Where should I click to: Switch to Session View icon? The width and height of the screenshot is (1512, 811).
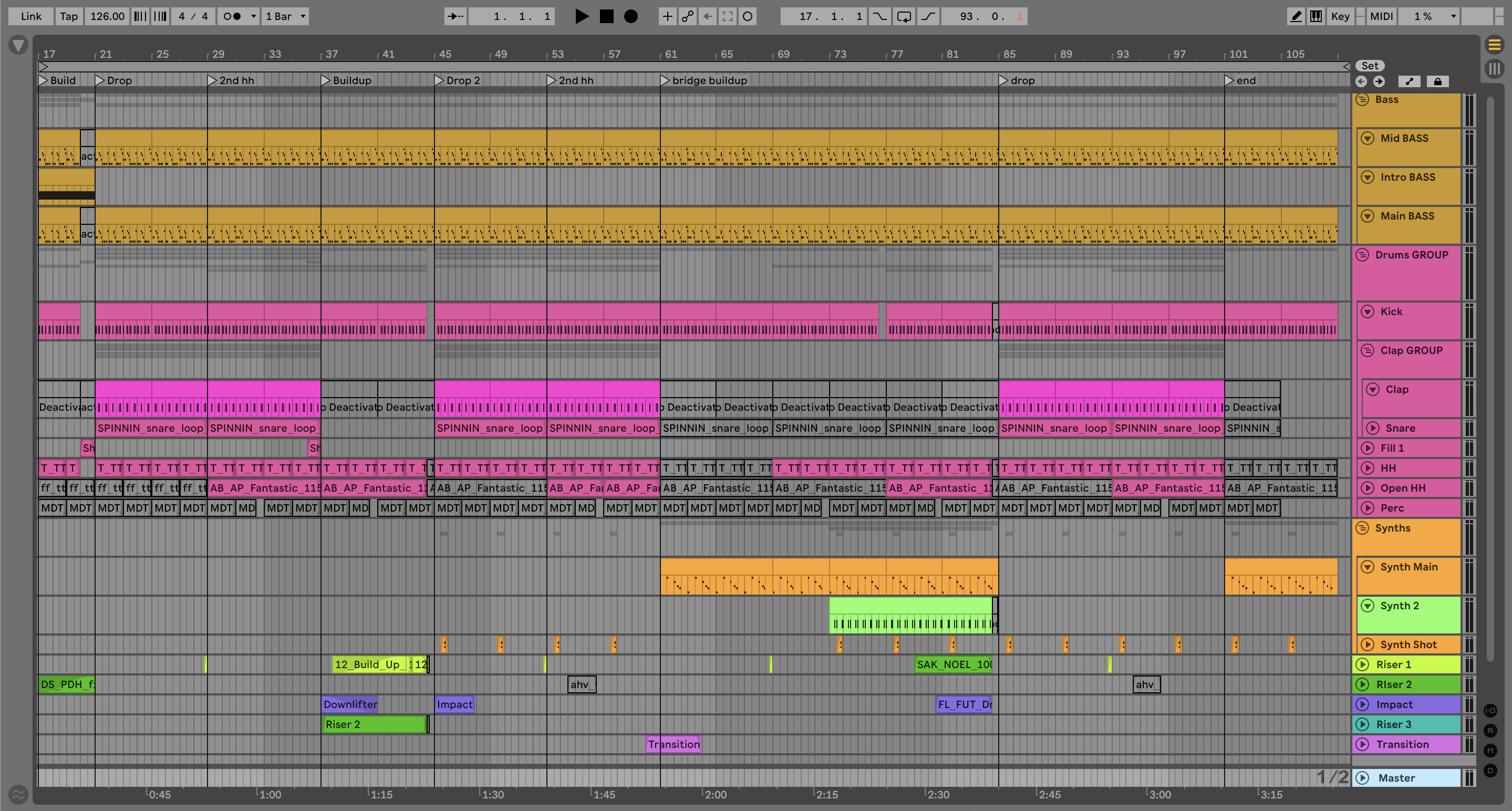(1494, 69)
